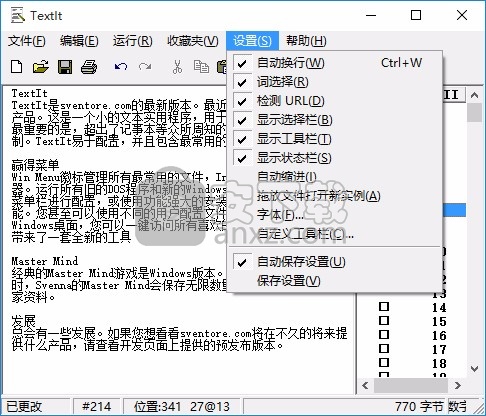Click number 14 in the side list
The image size is (486, 416).
439,307
